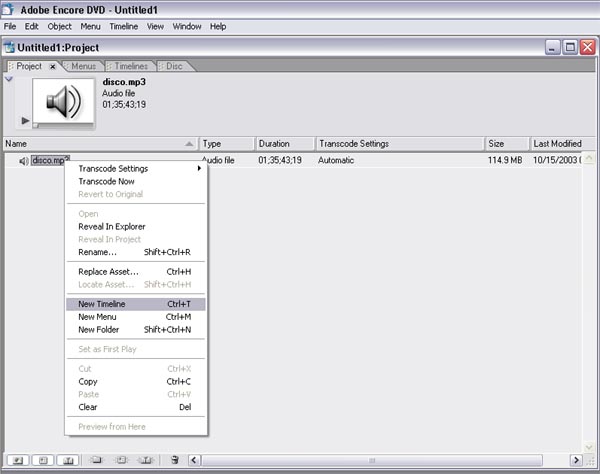Switch to the Timelines tab
This screenshot has height=474, width=600.
tap(131, 66)
